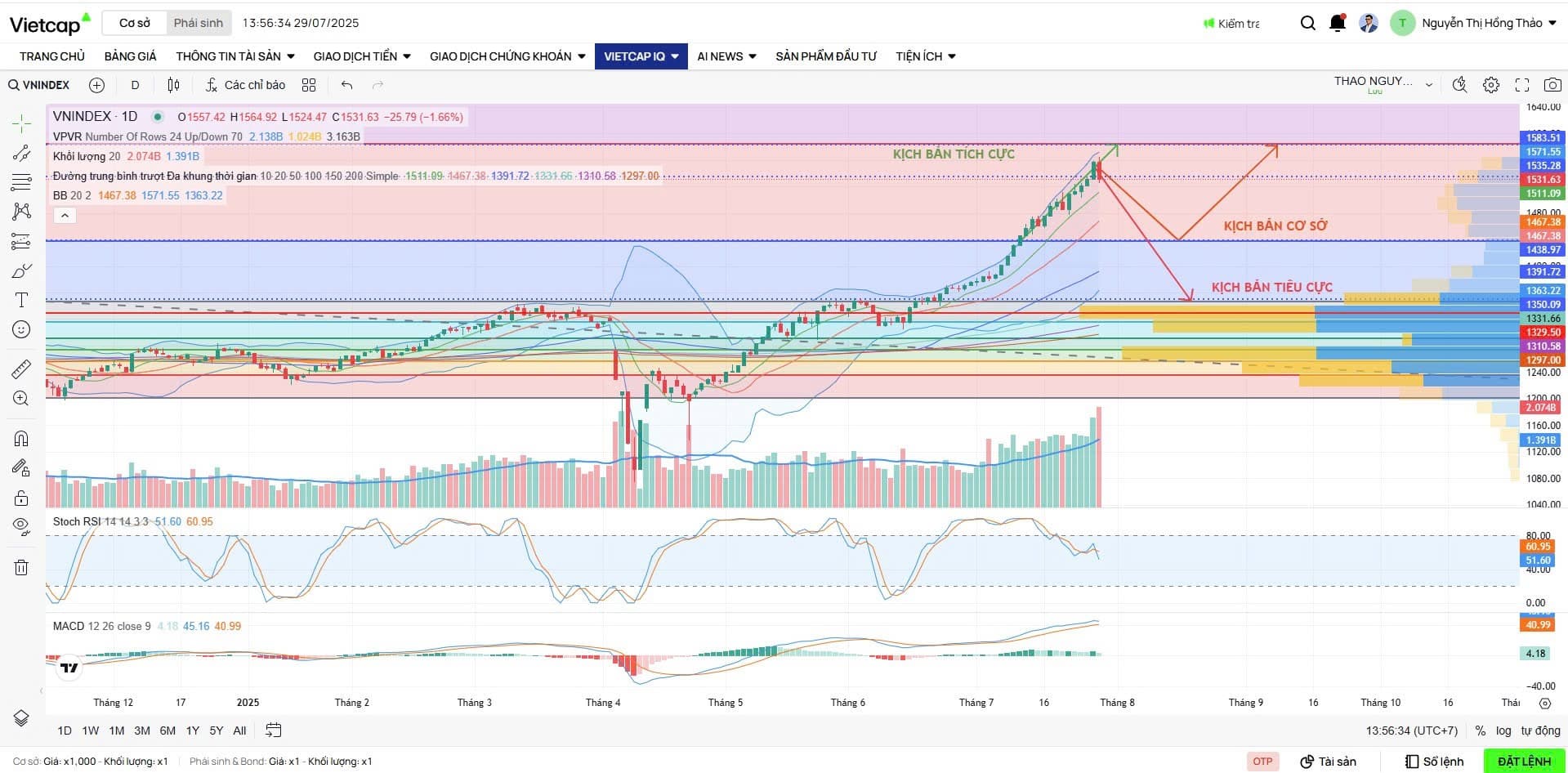1568x773 pixels.
Task: Add a symbol to compare with VNINDEX
Action: 96,85
